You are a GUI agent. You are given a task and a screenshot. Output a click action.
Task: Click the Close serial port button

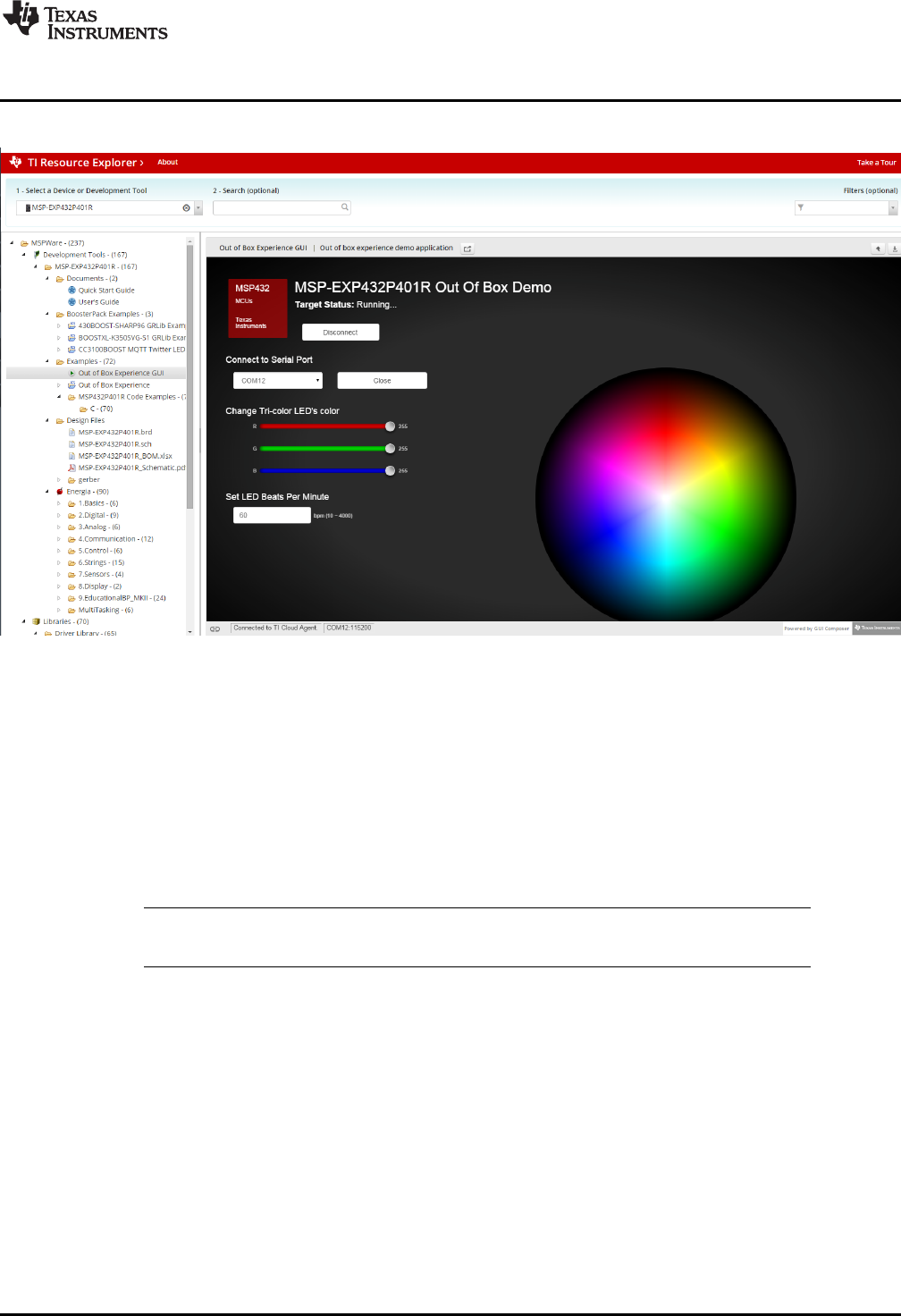tap(382, 381)
